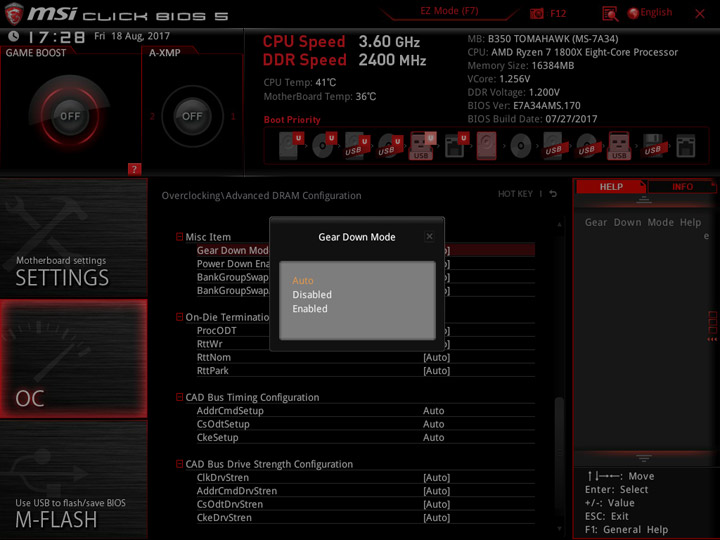This screenshot has width=720, height=540.
Task: Click the MSI dragon shield logo
Action: [x=14, y=13]
